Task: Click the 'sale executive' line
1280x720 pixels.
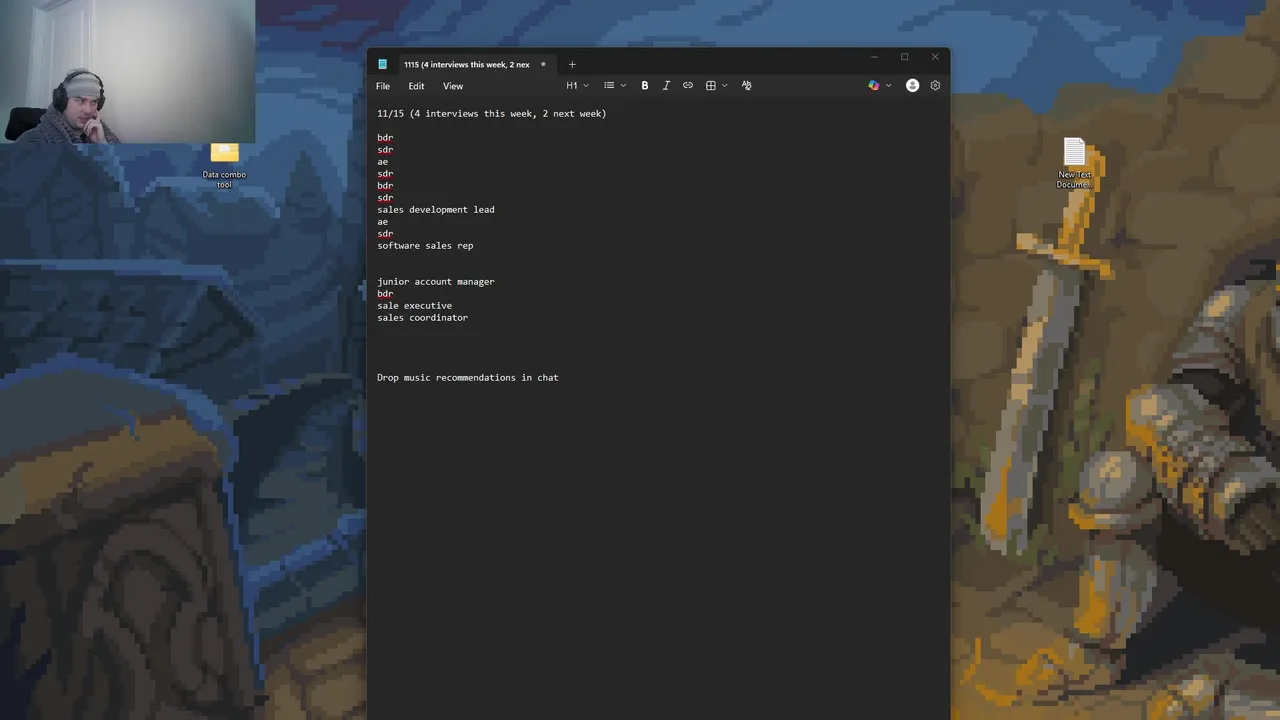Action: click(414, 306)
